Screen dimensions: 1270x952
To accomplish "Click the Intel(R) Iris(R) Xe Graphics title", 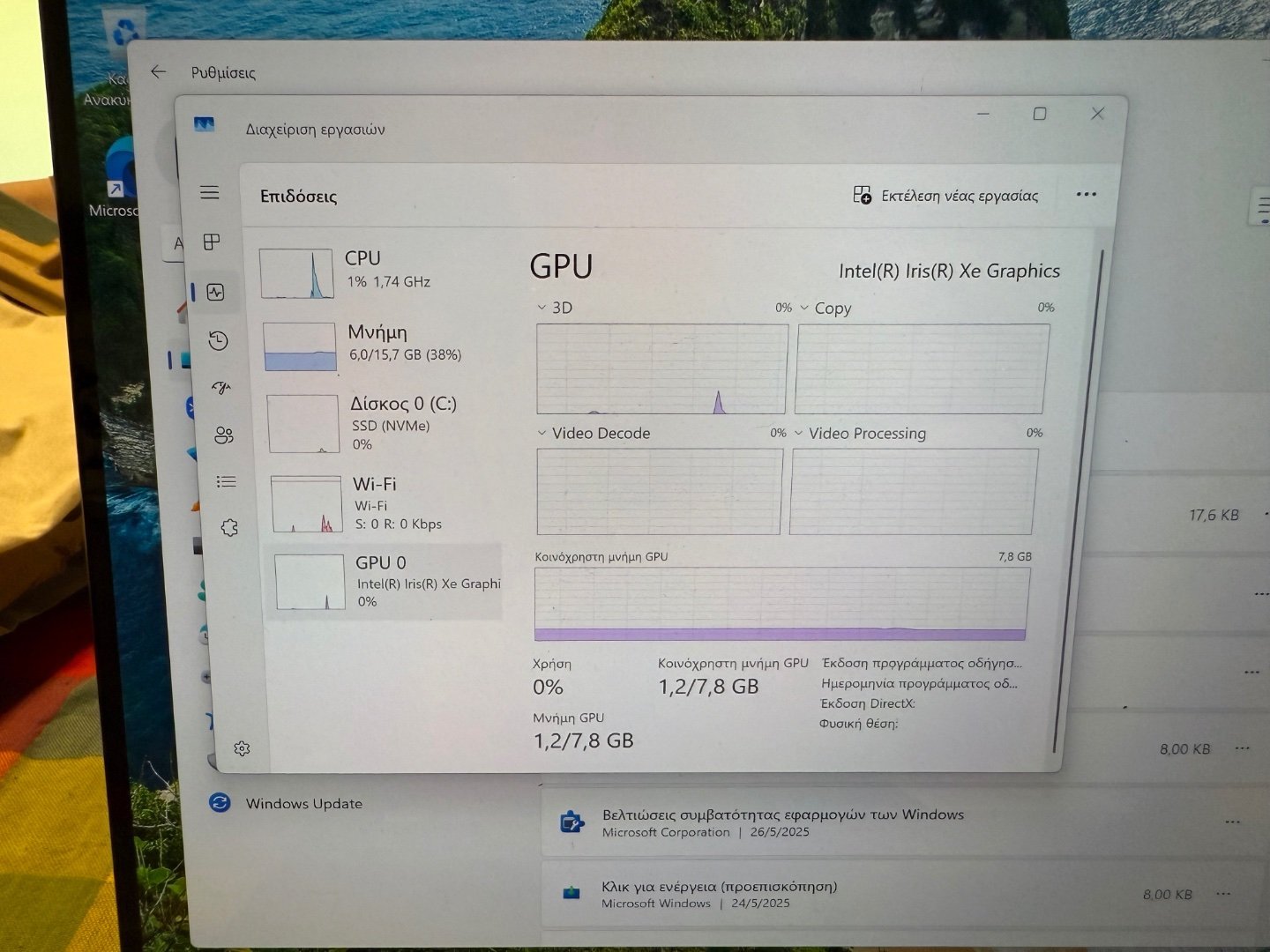I will 949,271.
